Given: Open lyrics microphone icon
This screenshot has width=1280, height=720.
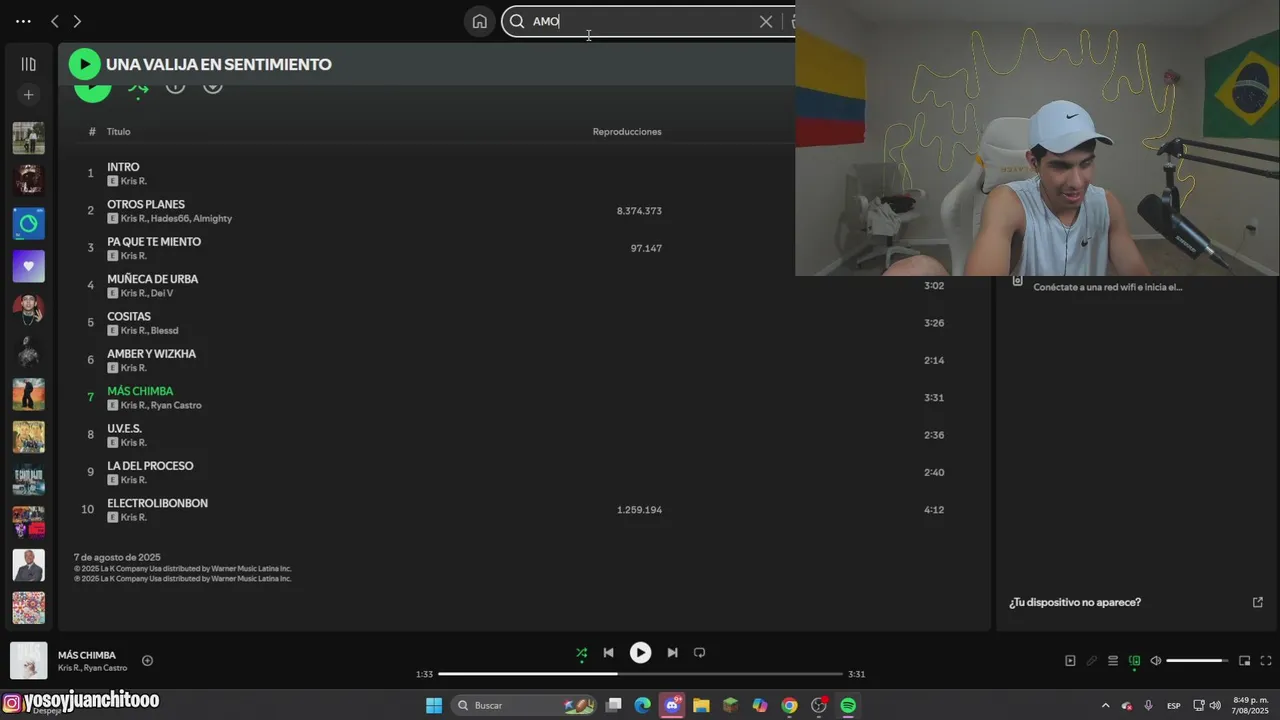Looking at the screenshot, I should pos(1092,661).
